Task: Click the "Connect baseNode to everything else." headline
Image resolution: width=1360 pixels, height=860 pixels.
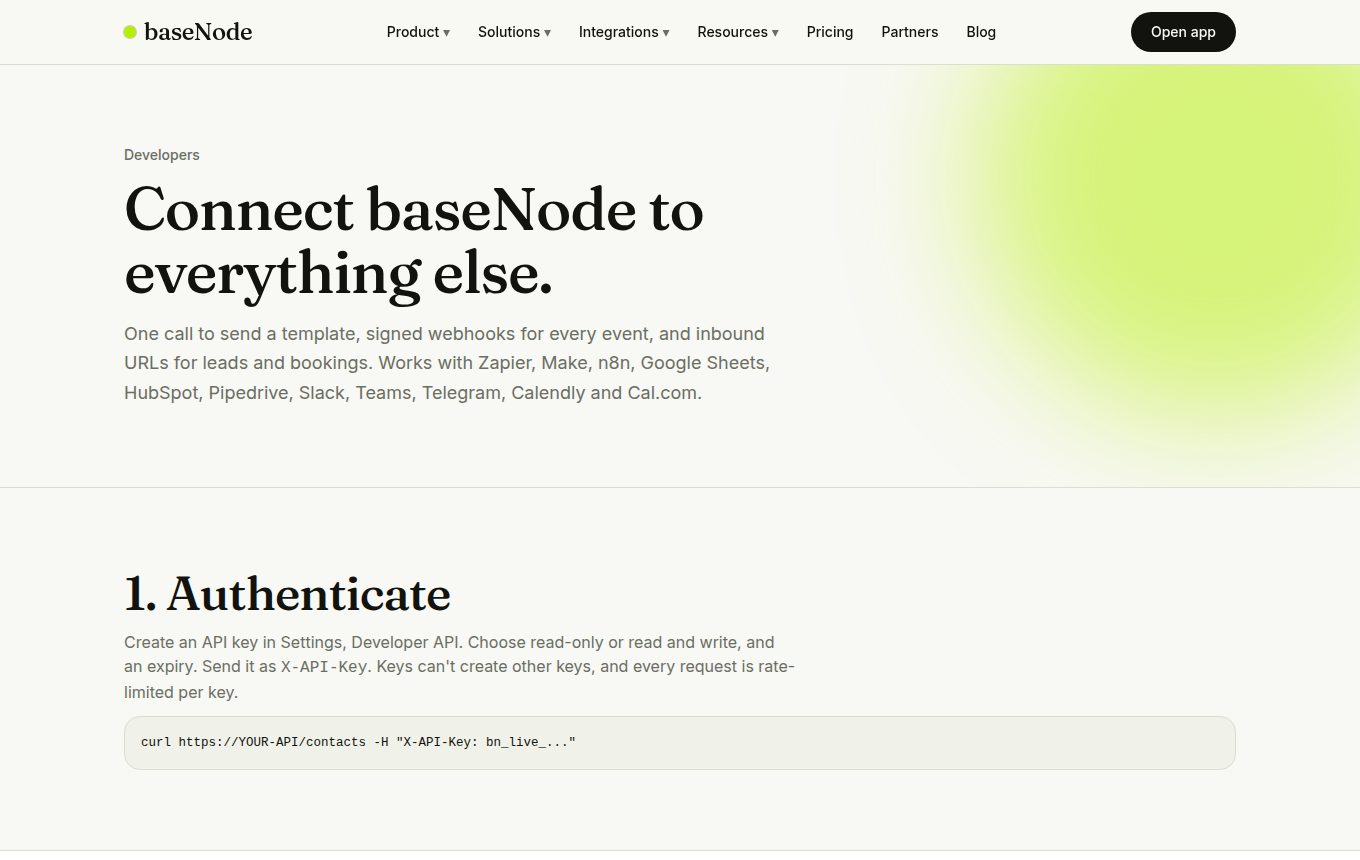Action: (414, 241)
